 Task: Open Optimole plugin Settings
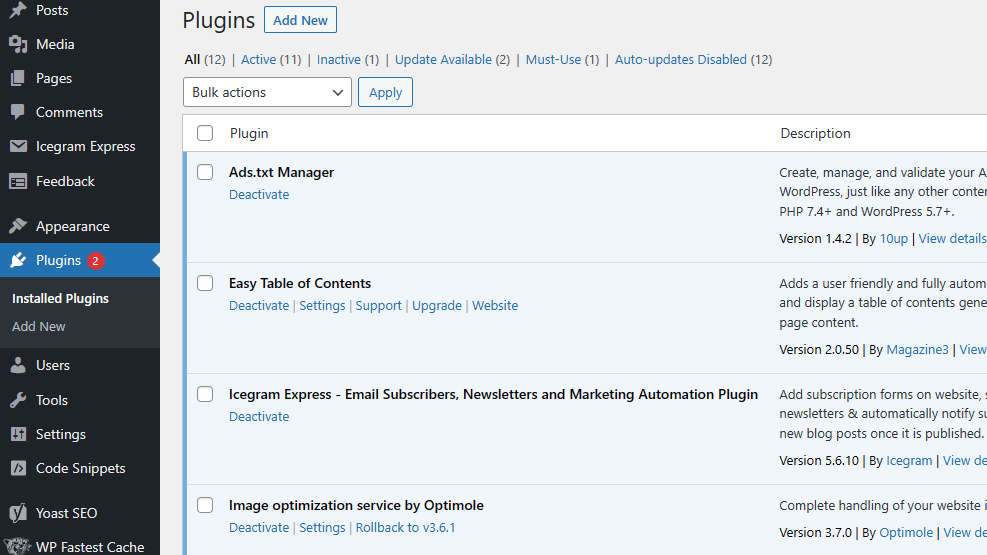(x=322, y=527)
